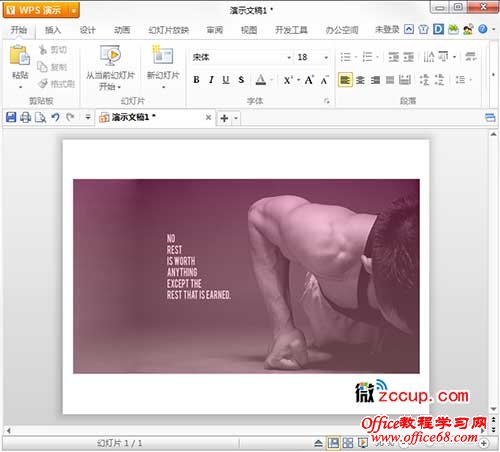Expand the 从当前幻灯片开始 dropdown arrow
This screenshot has width=500, height=452.
coord(119,87)
